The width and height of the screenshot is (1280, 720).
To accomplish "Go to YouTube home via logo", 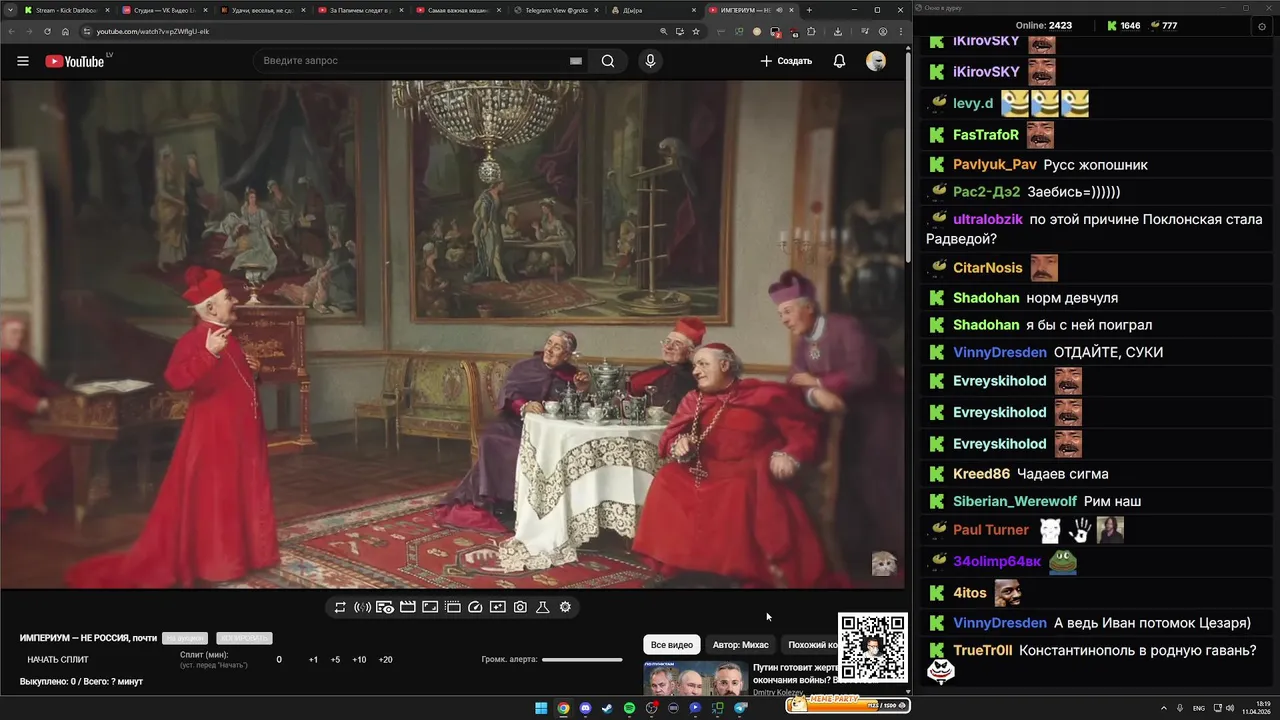I will 75,61.
